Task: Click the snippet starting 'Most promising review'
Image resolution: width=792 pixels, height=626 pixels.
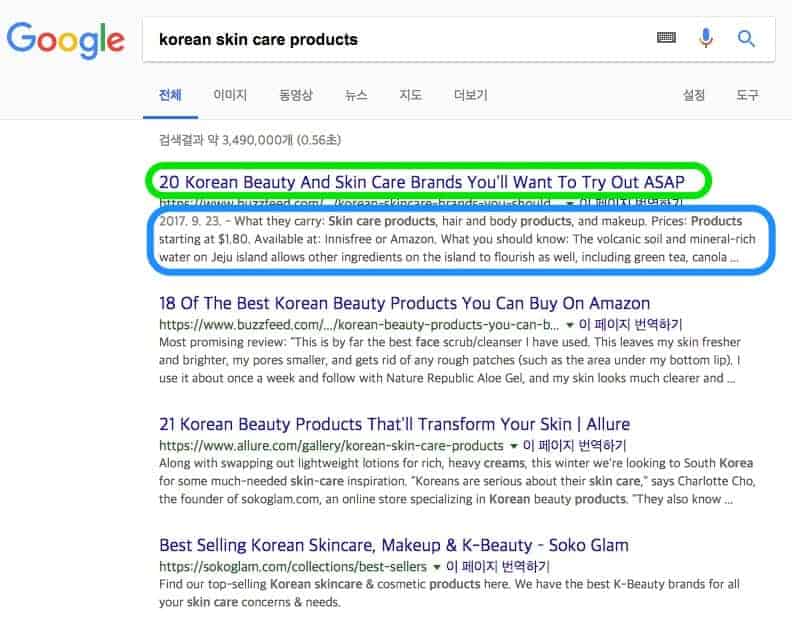Action: [x=450, y=360]
